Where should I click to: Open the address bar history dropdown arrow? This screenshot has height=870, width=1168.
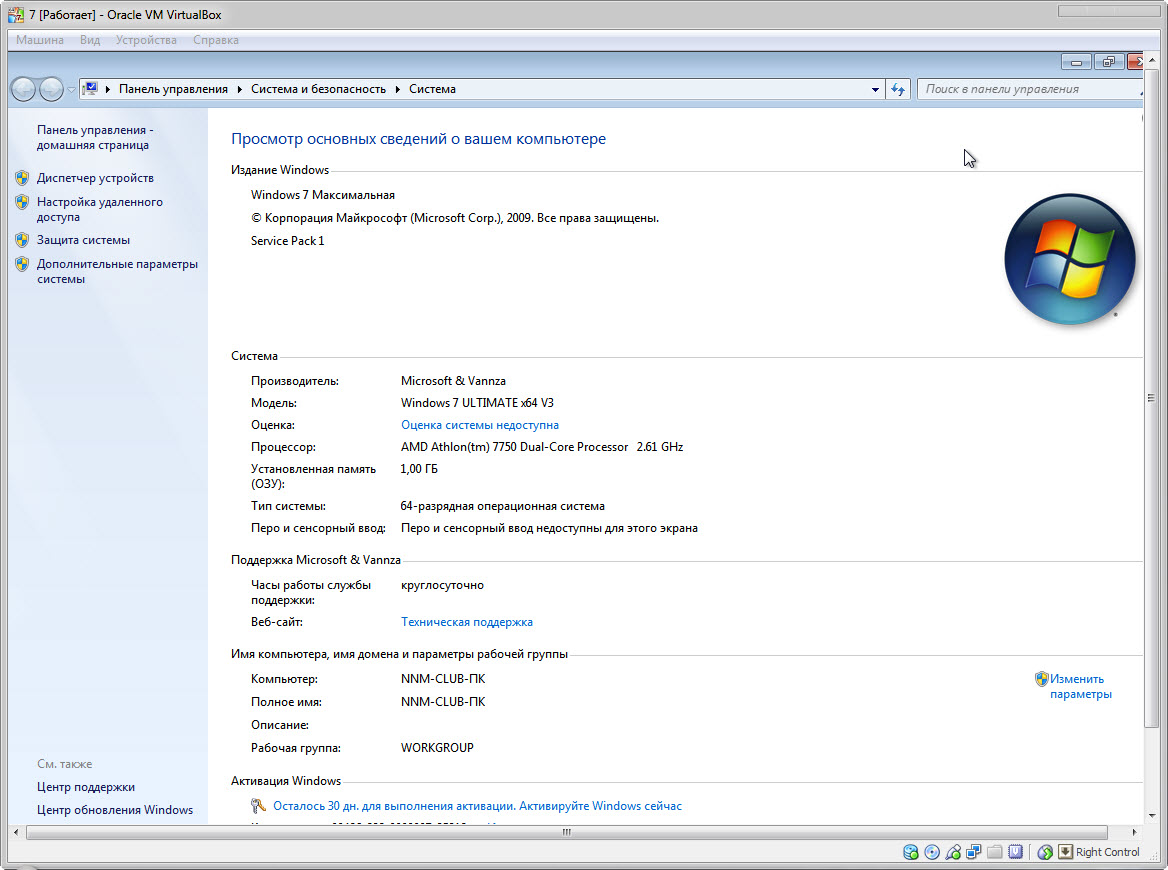(876, 89)
